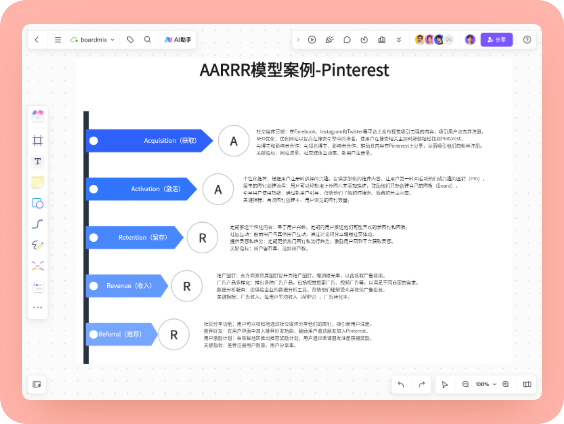The width and height of the screenshot is (564, 424).
Task: Select the Retention (留存) arrow label
Action: (x=143, y=237)
